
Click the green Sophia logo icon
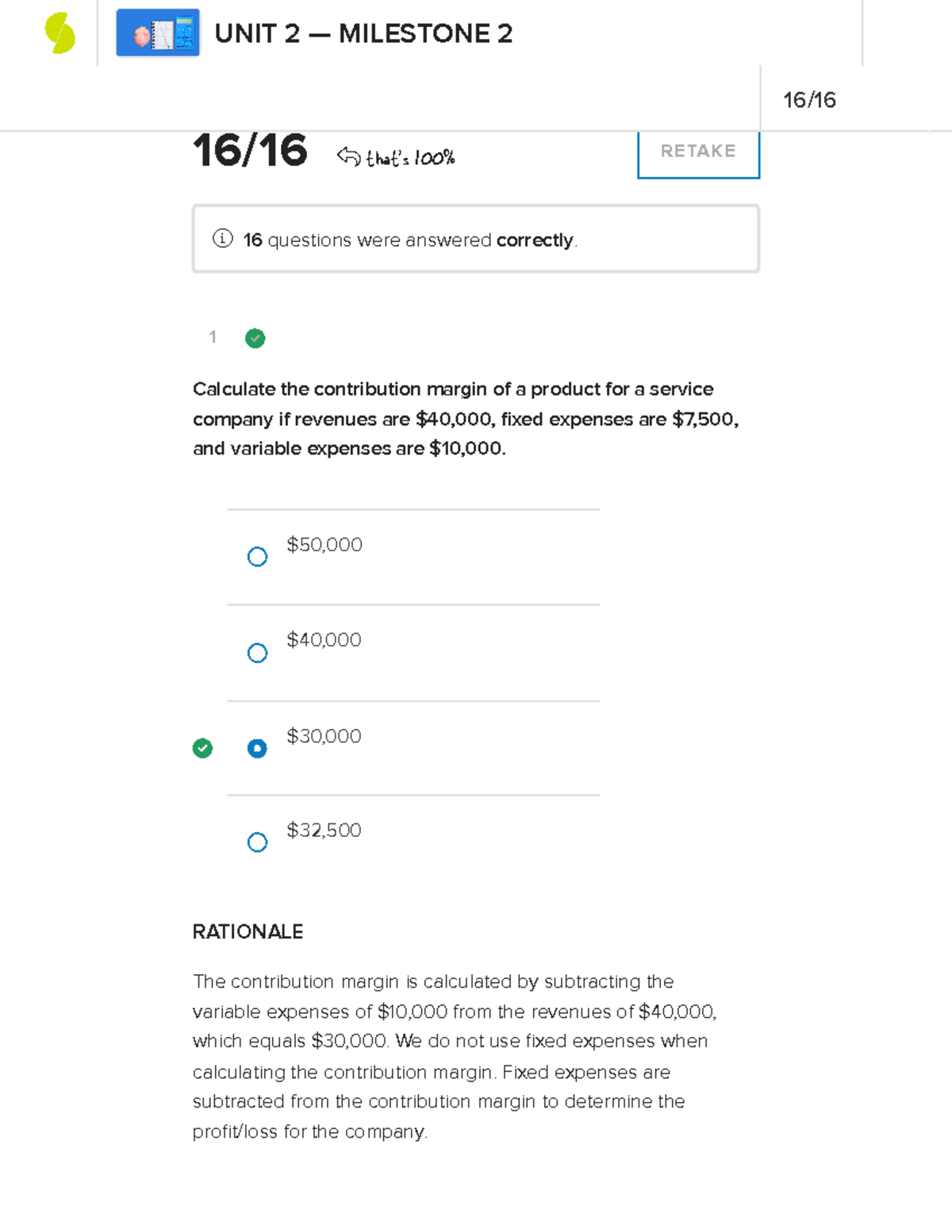(x=60, y=34)
